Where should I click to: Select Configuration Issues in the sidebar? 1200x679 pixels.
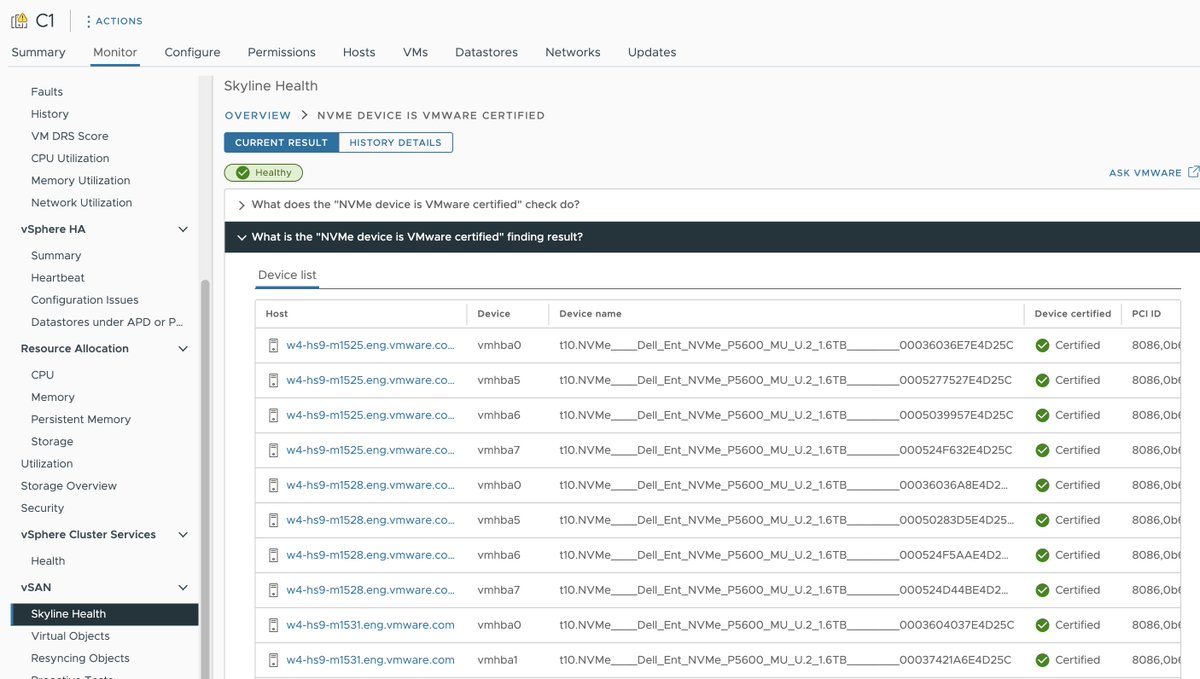click(x=85, y=300)
